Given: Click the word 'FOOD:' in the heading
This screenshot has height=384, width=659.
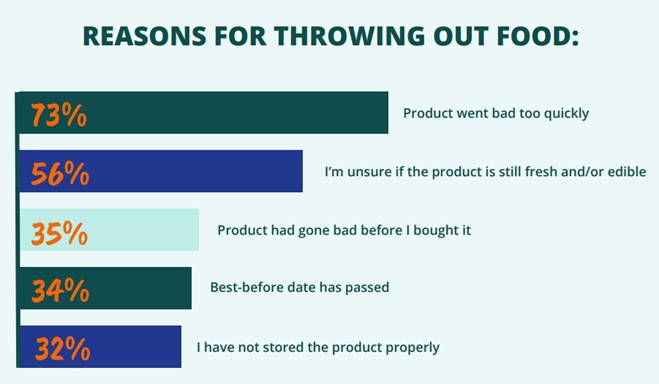Looking at the screenshot, I should pyautogui.click(x=538, y=36).
